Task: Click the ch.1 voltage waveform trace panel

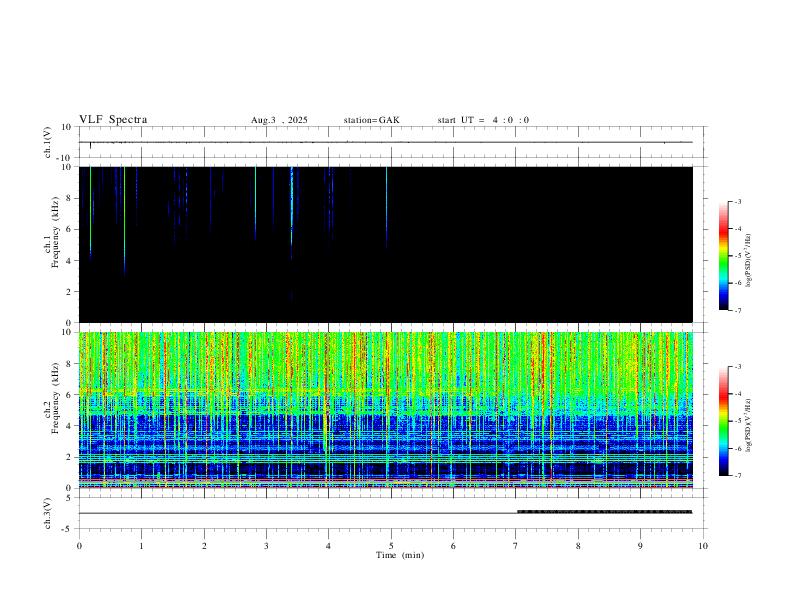Action: click(x=391, y=142)
